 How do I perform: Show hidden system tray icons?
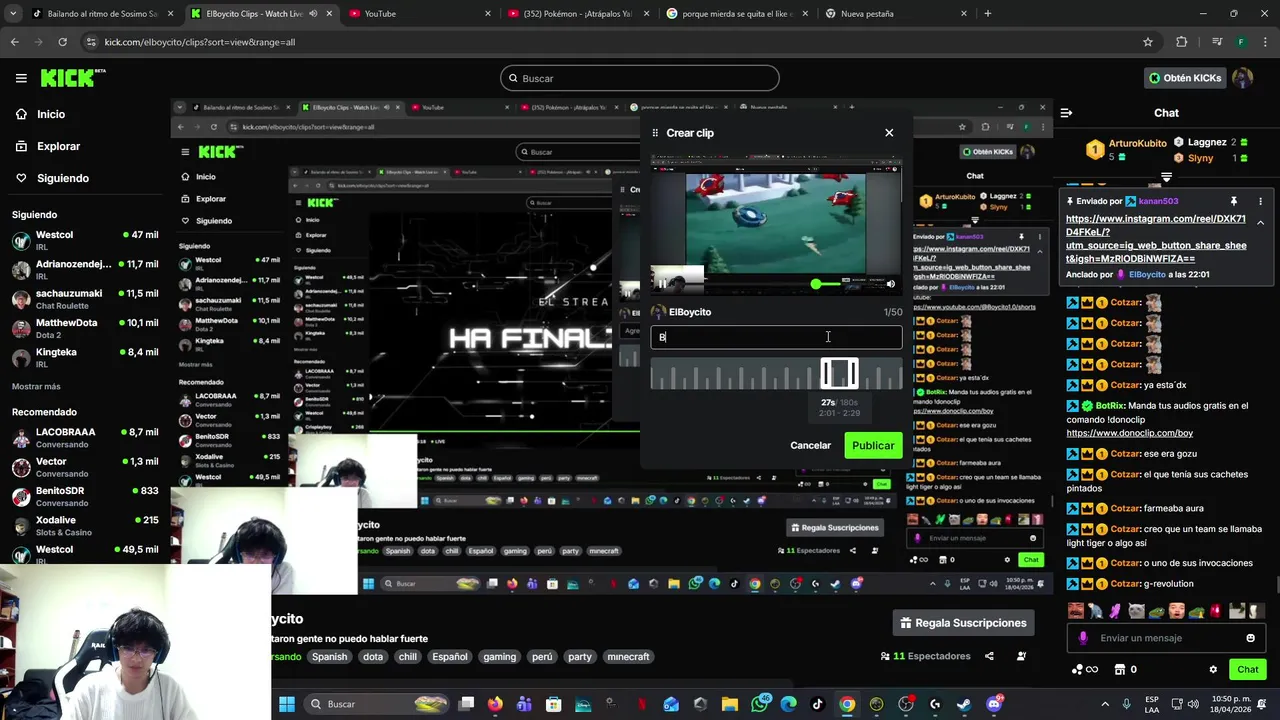(x=1105, y=704)
